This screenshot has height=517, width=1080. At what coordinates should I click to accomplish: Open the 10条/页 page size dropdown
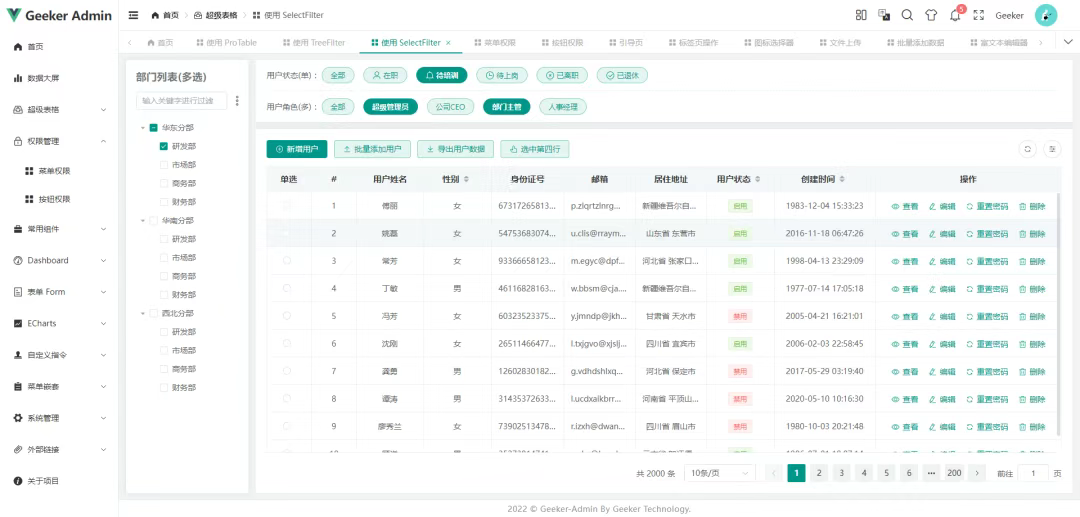tap(719, 473)
